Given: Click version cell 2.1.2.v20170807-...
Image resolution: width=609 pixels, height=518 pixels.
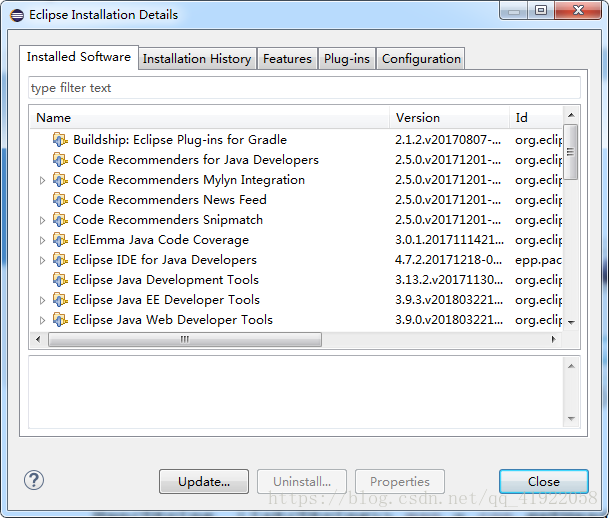Looking at the screenshot, I should pos(448,140).
